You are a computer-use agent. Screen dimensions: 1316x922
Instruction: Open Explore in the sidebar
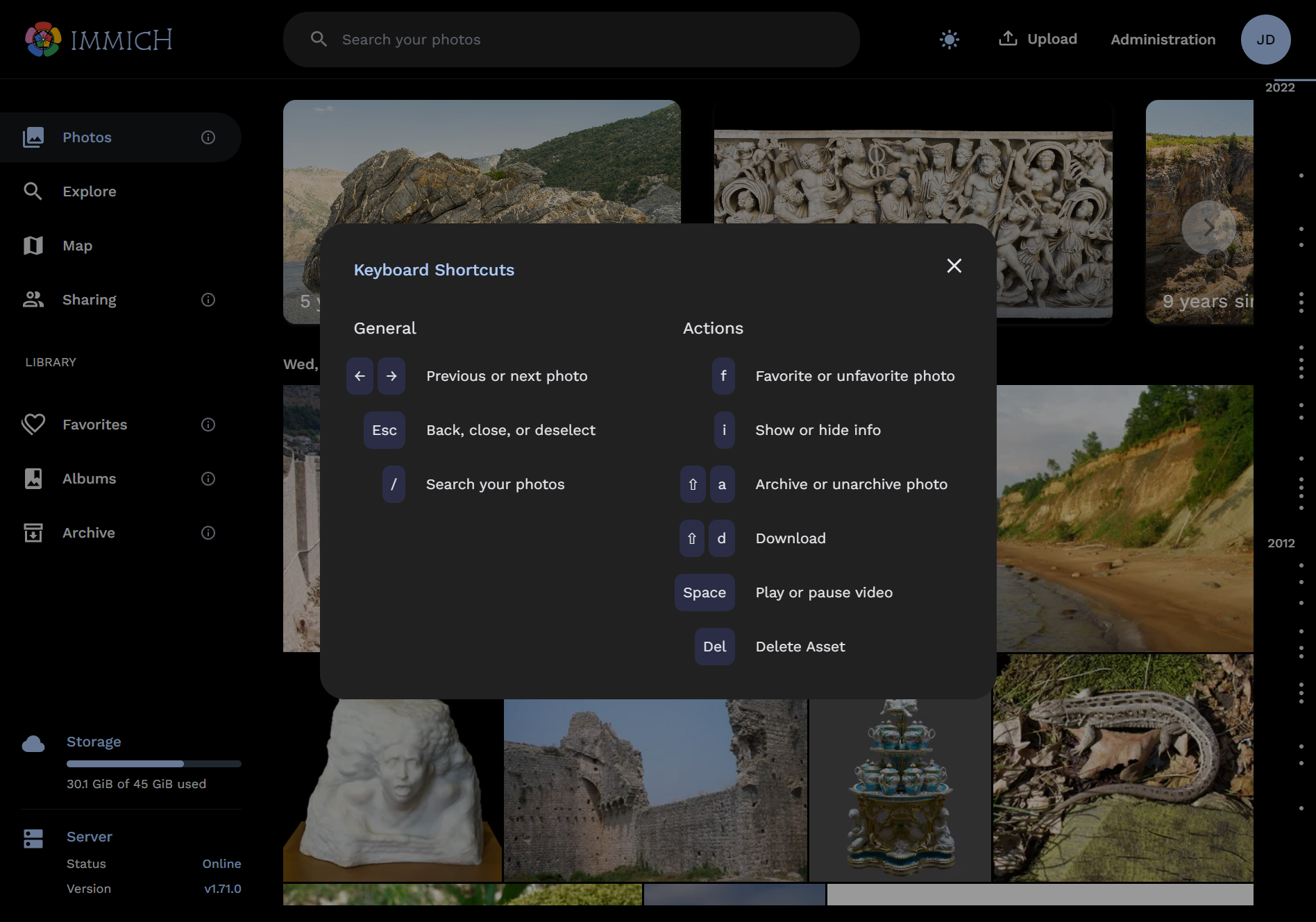(x=90, y=191)
